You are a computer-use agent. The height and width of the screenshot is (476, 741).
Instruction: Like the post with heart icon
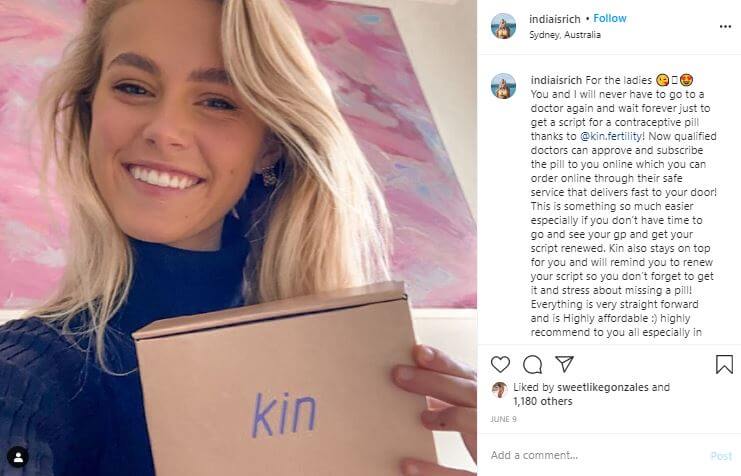[x=500, y=364]
